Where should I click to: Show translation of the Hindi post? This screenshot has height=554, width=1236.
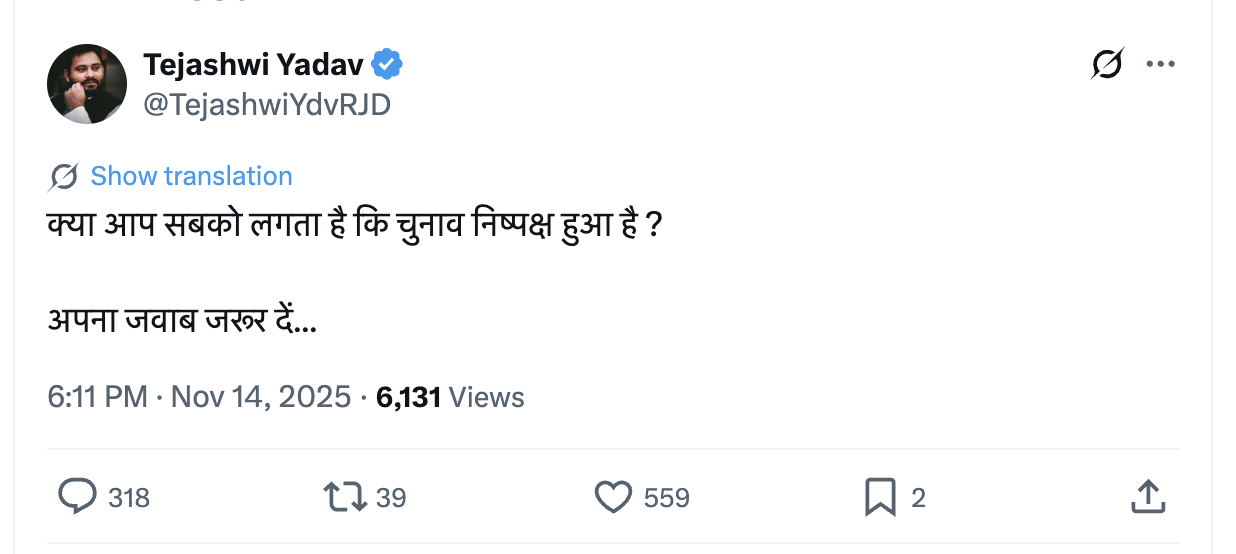tap(191, 177)
